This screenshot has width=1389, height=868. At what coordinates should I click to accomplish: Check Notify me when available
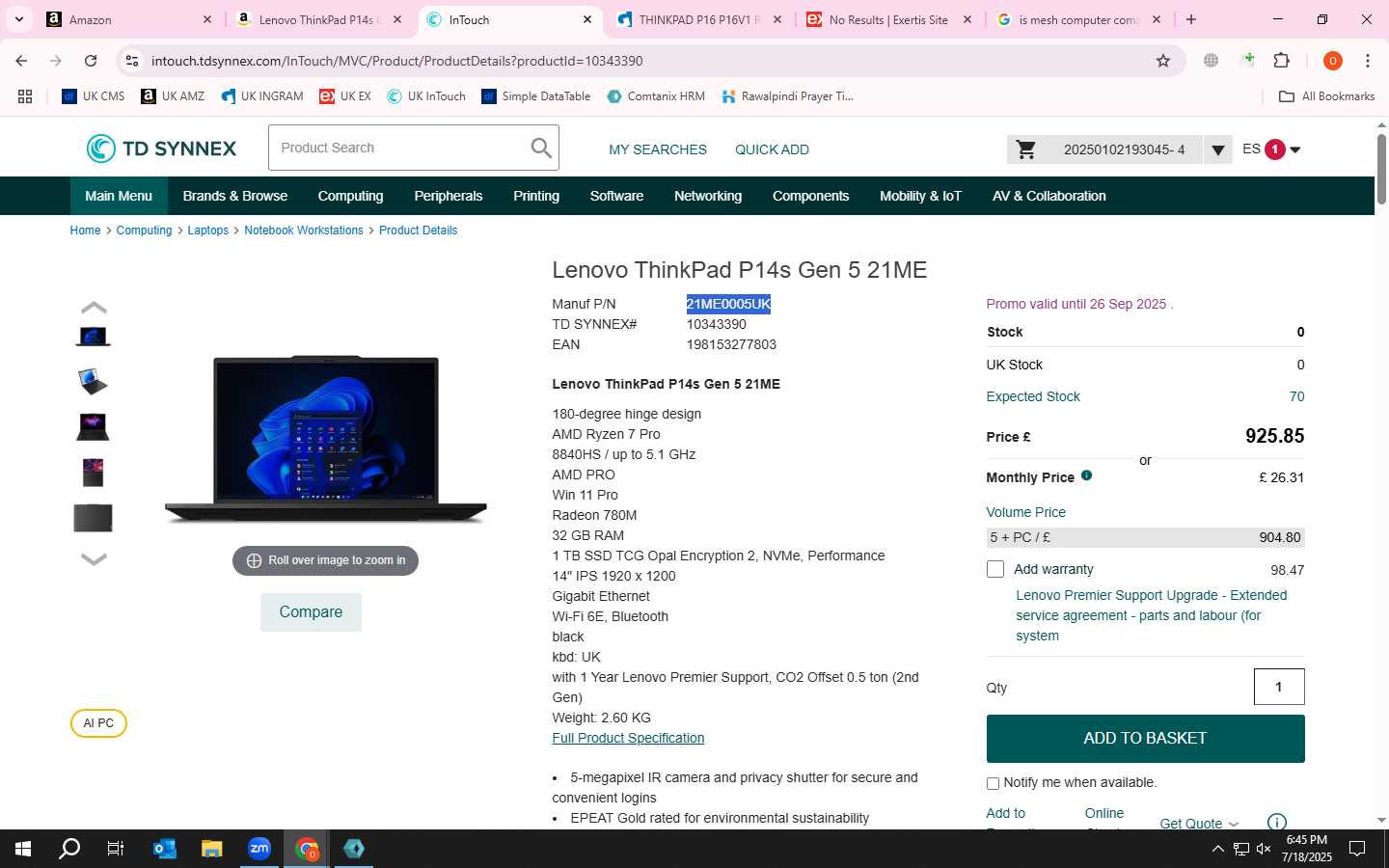993,783
